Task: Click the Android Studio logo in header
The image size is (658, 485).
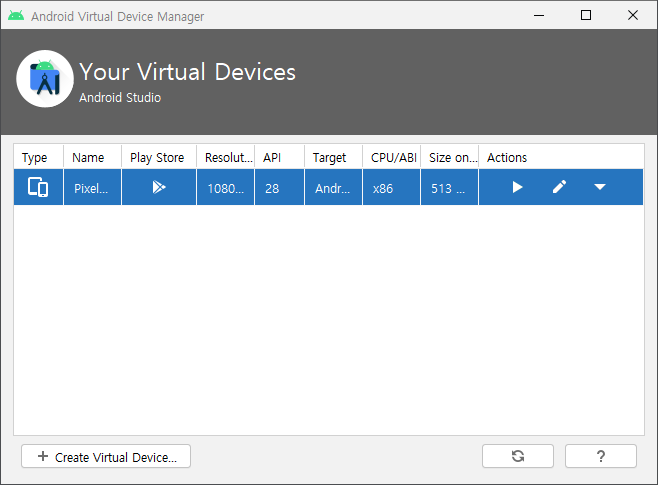Action: [45, 79]
